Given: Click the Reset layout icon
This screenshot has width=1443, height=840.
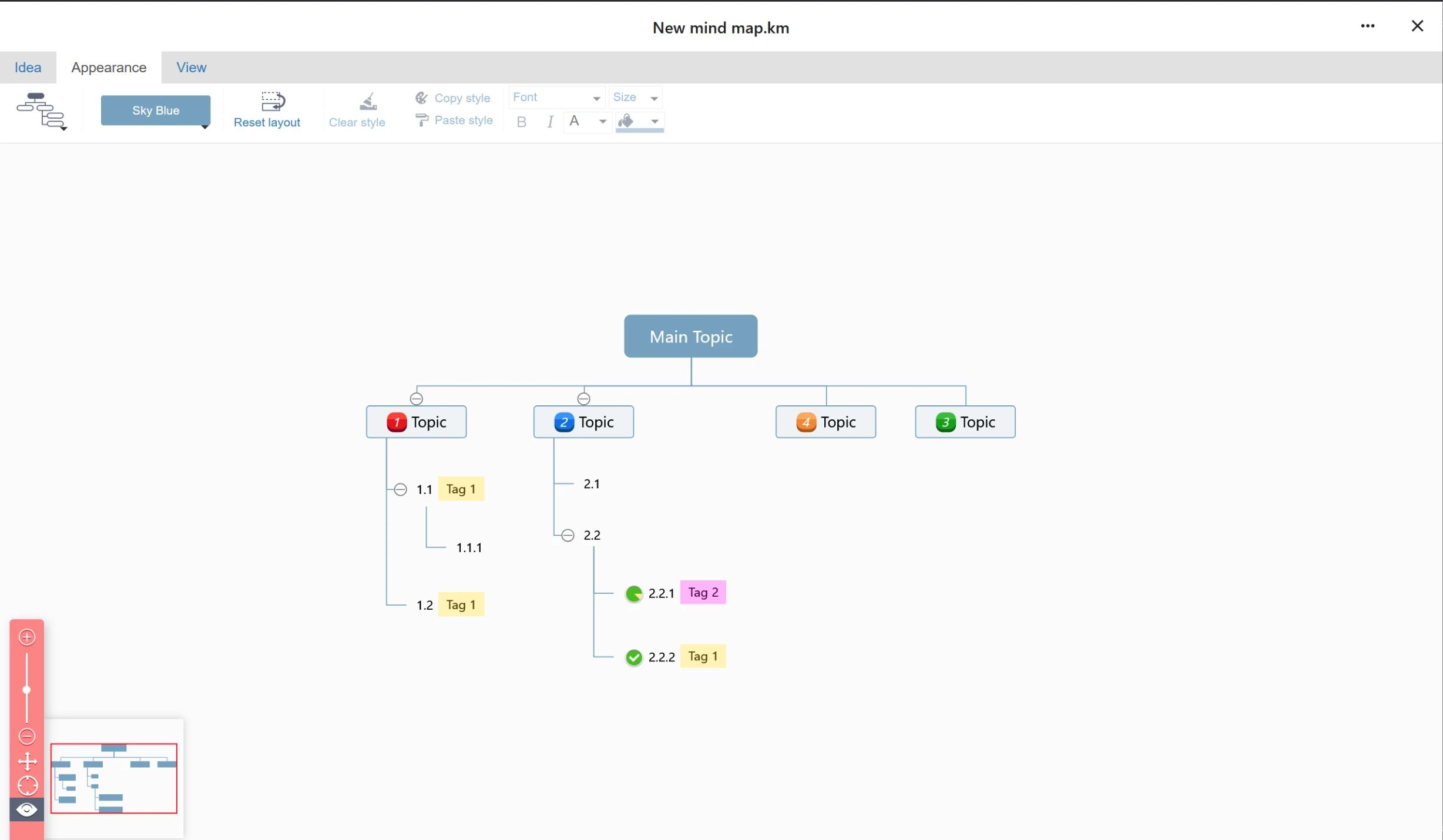Looking at the screenshot, I should click(x=273, y=102).
